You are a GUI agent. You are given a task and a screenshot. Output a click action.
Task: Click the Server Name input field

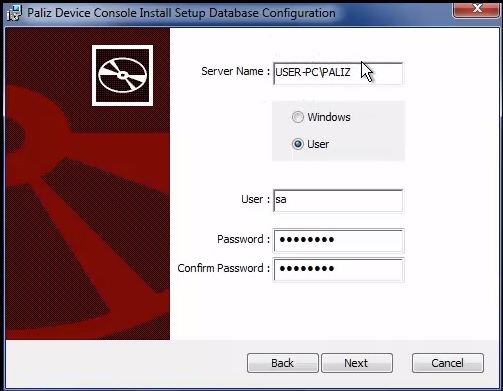[x=338, y=74]
